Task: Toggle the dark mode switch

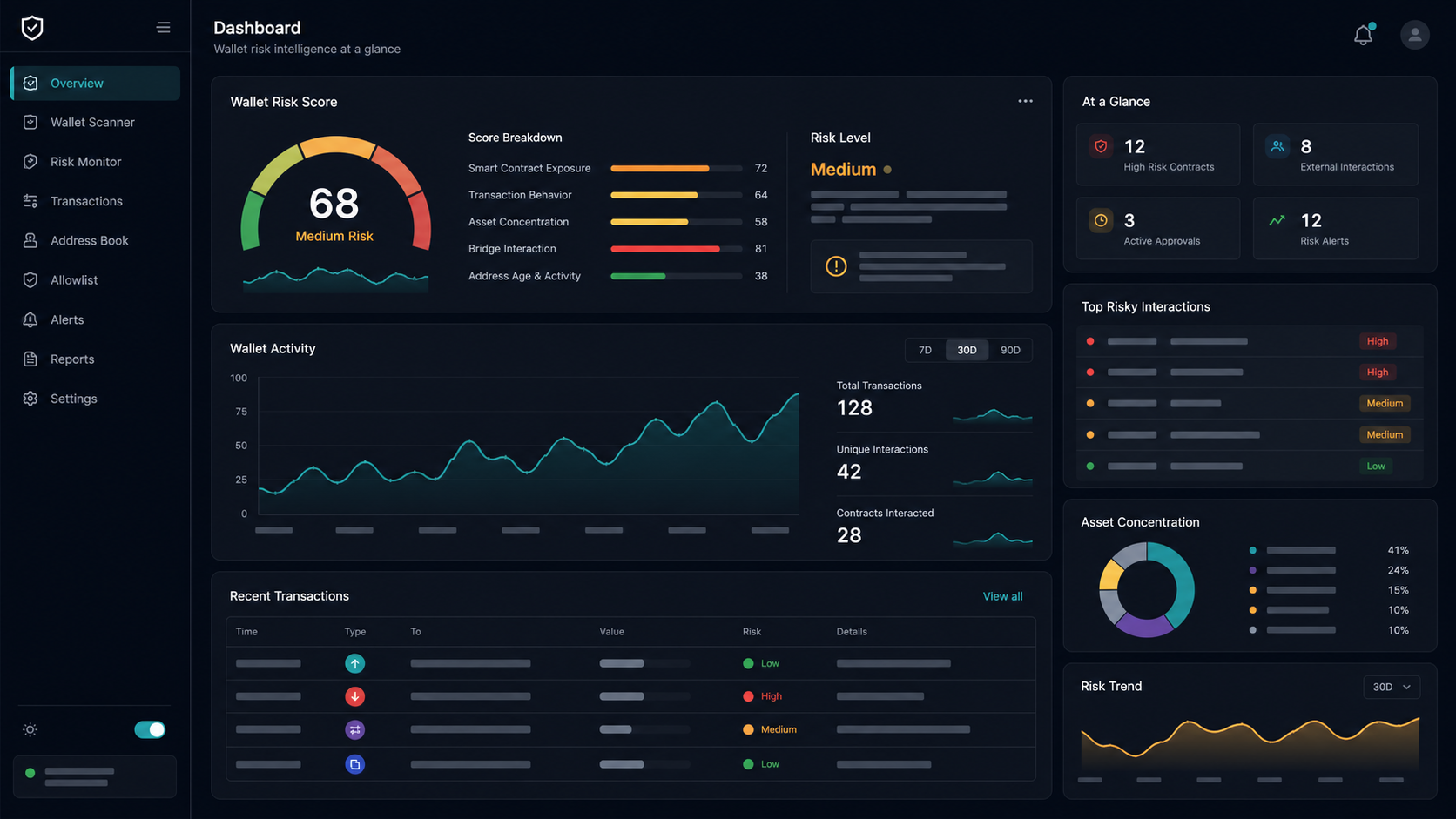Action: click(150, 729)
